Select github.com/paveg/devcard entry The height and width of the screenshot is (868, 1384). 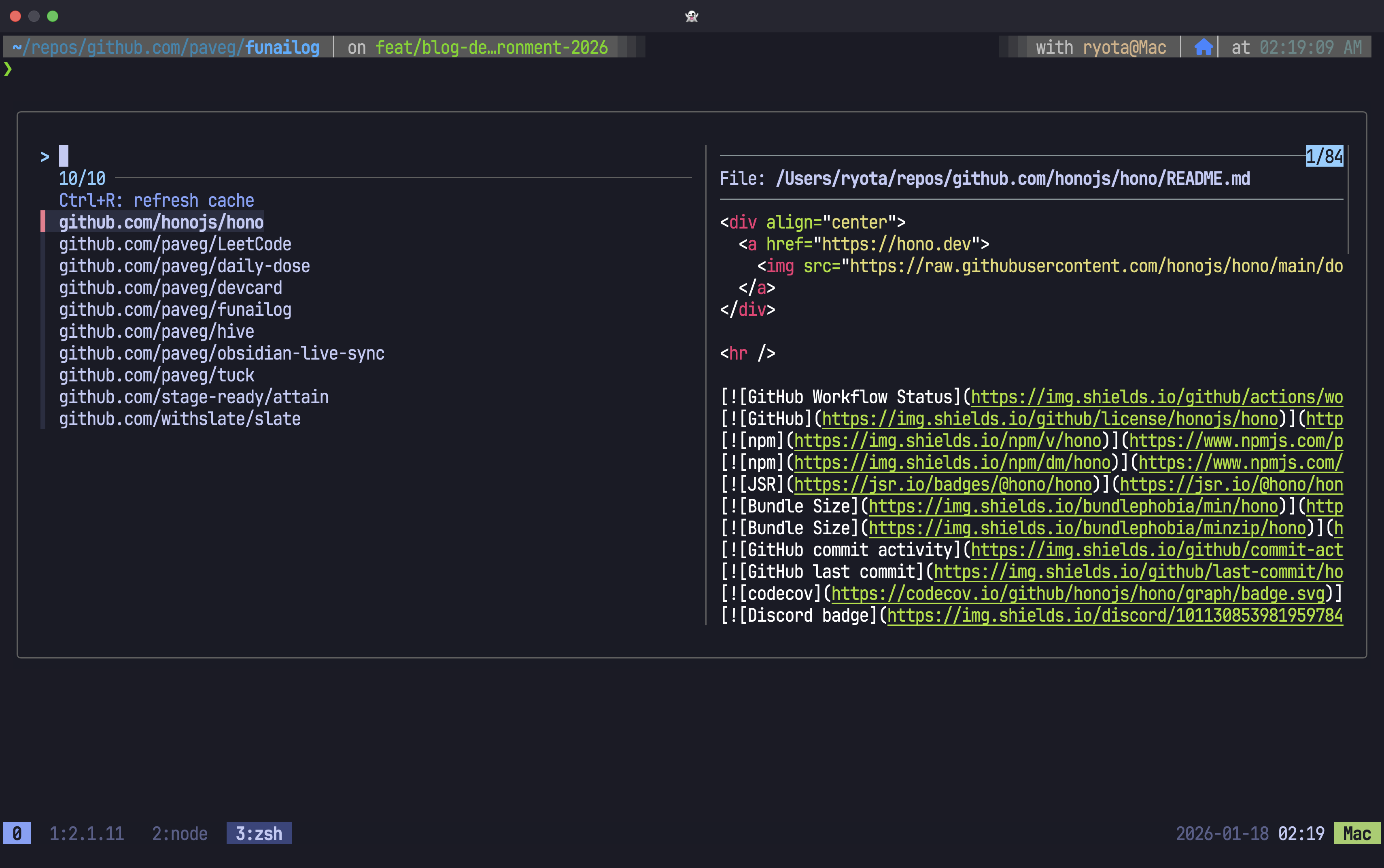170,288
